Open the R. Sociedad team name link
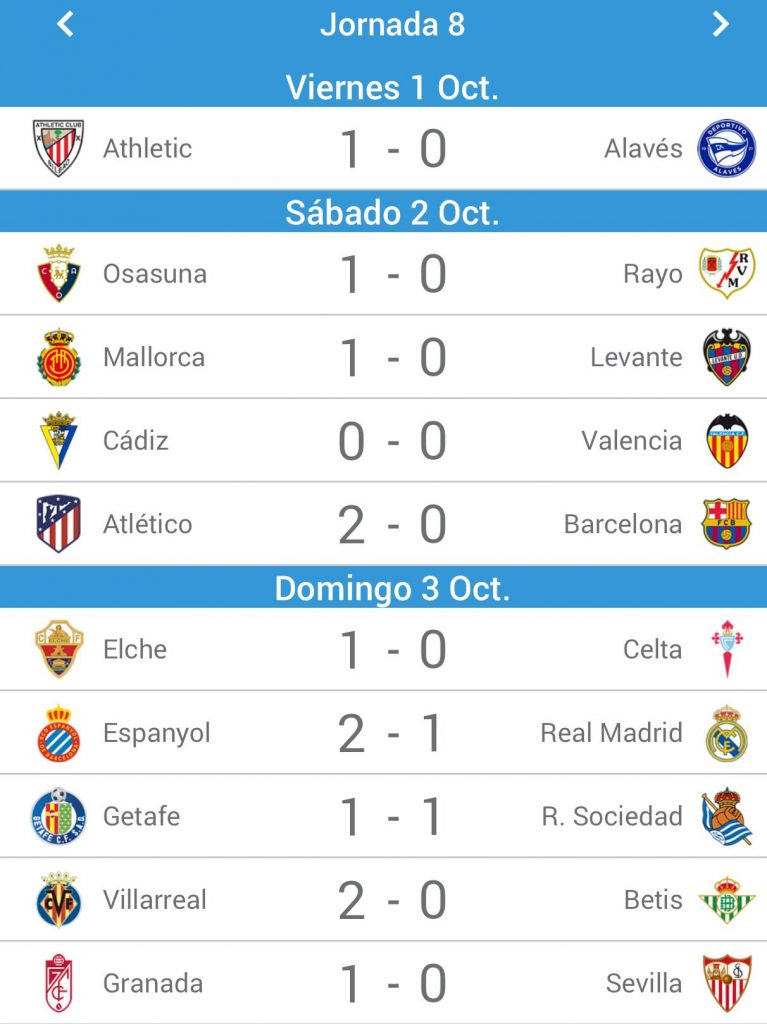 click(612, 816)
